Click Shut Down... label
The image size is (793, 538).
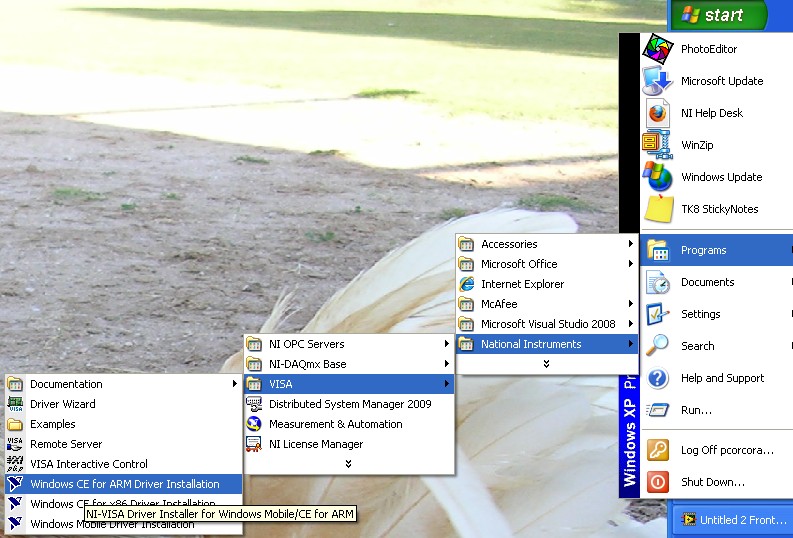(713, 482)
